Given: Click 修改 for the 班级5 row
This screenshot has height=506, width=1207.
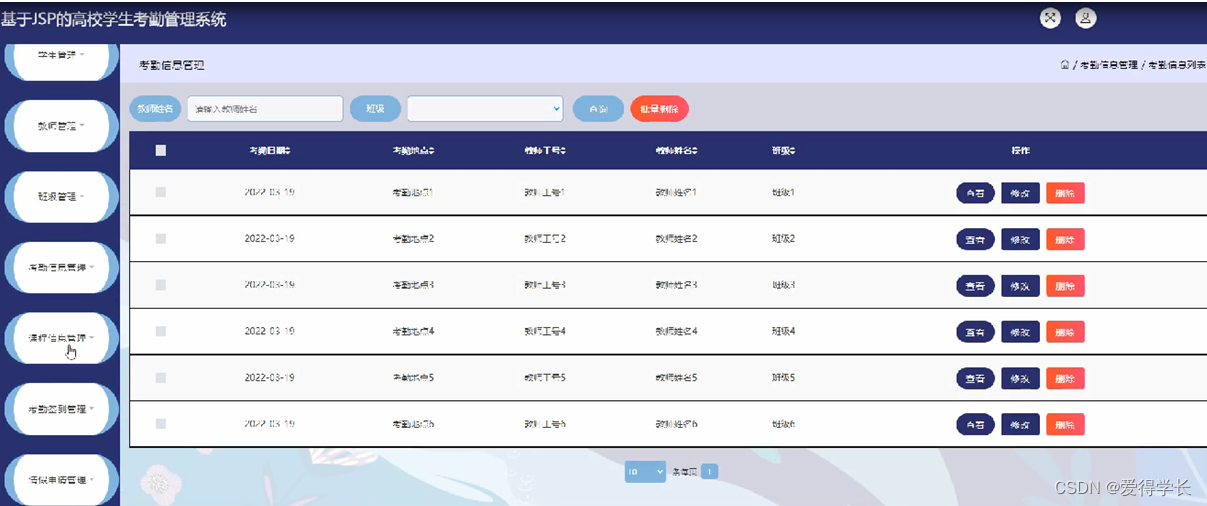Looking at the screenshot, I should coord(1020,379).
